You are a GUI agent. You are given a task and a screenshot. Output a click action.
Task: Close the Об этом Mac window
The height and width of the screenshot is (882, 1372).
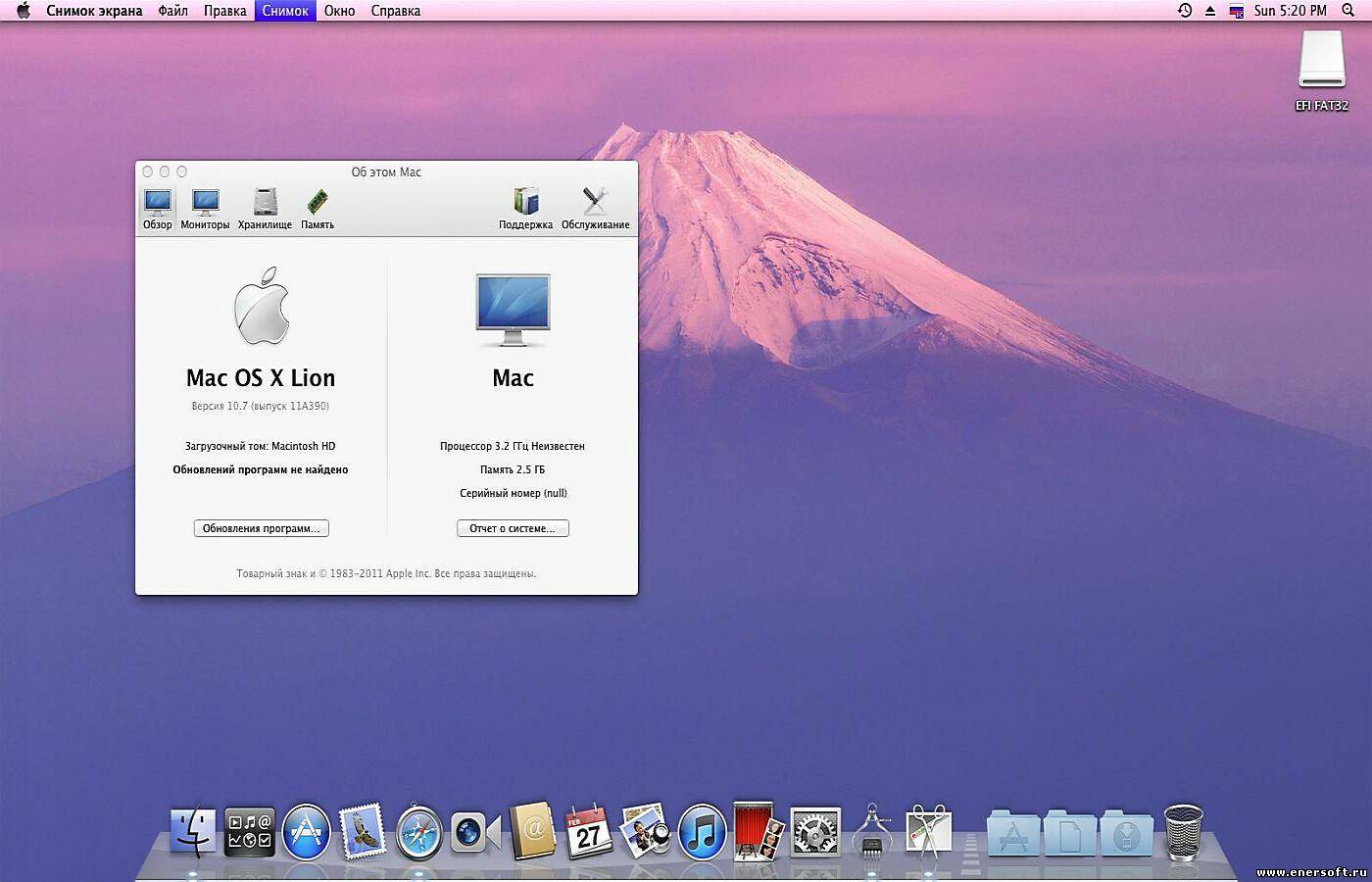pyautogui.click(x=148, y=171)
